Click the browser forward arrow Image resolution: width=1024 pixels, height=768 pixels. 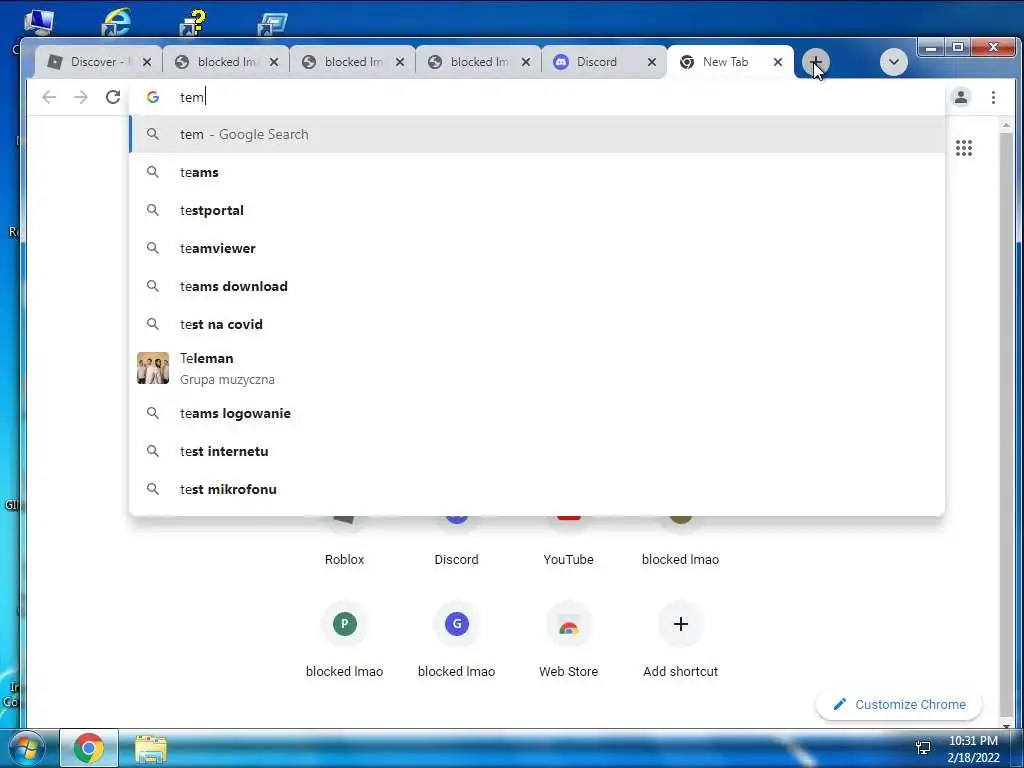click(80, 97)
